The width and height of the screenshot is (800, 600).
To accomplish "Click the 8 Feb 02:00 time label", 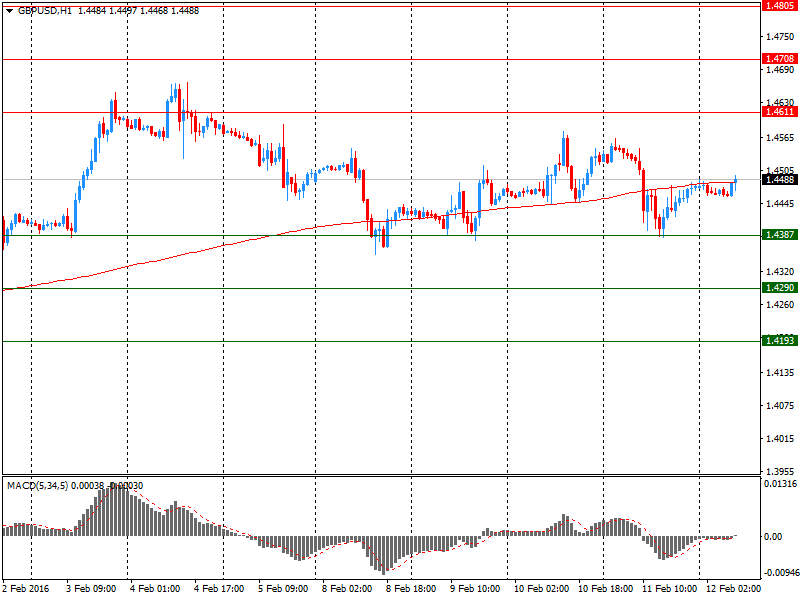I will 347,589.
